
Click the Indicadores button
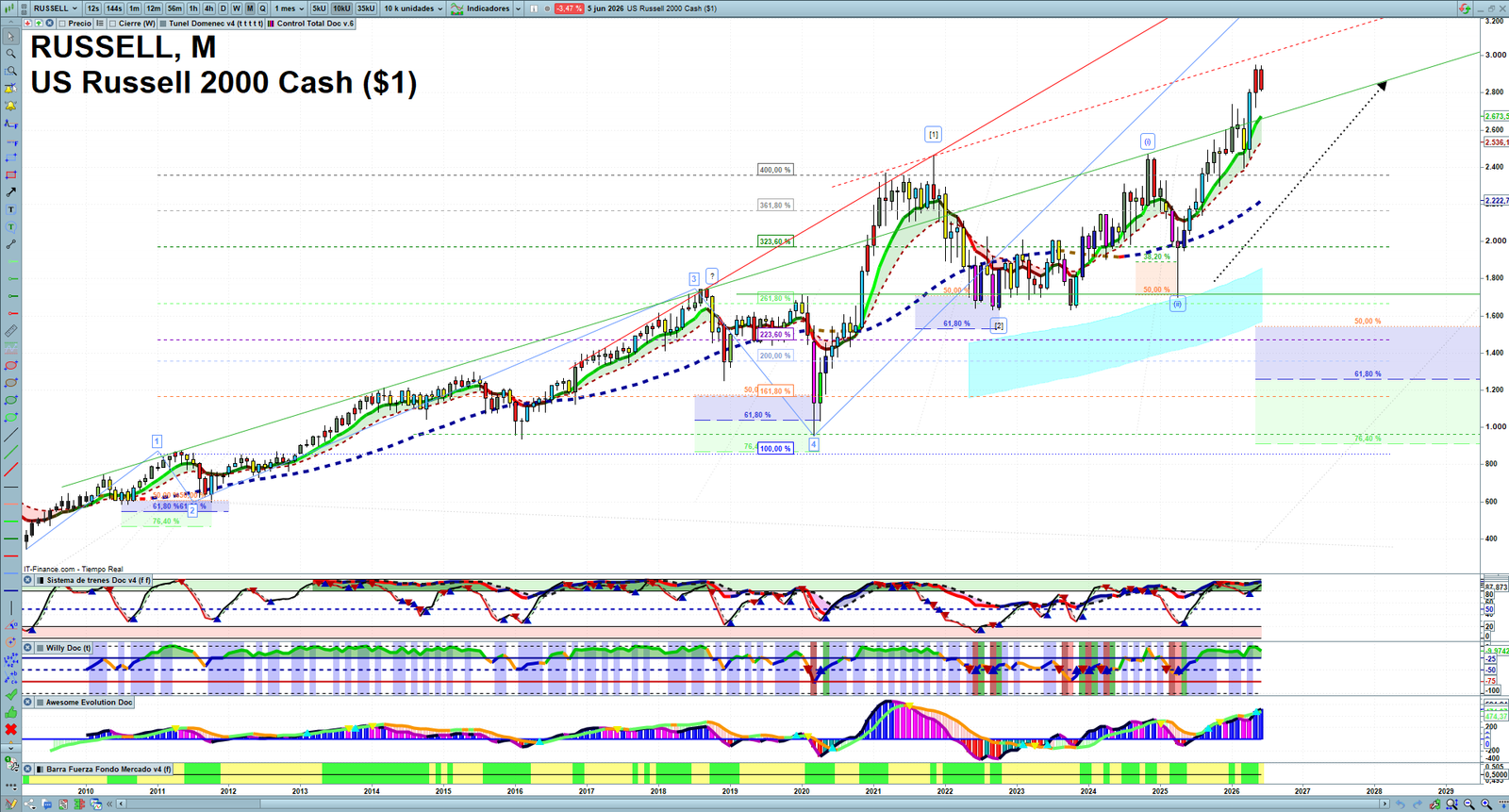coord(480,8)
